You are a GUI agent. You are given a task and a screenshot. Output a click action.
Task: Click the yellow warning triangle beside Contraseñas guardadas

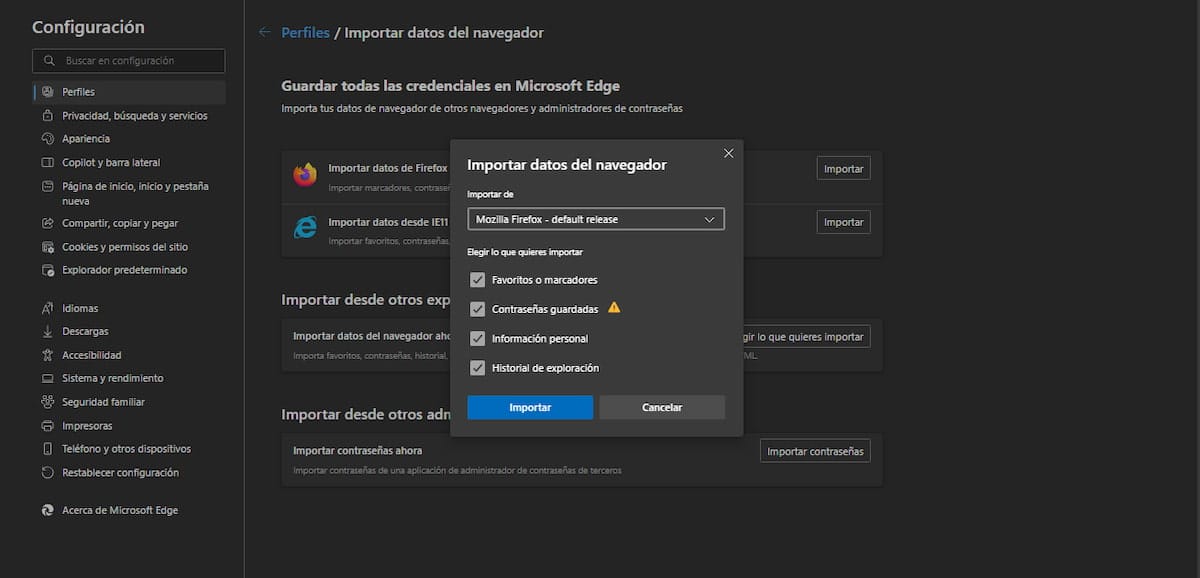pos(614,308)
